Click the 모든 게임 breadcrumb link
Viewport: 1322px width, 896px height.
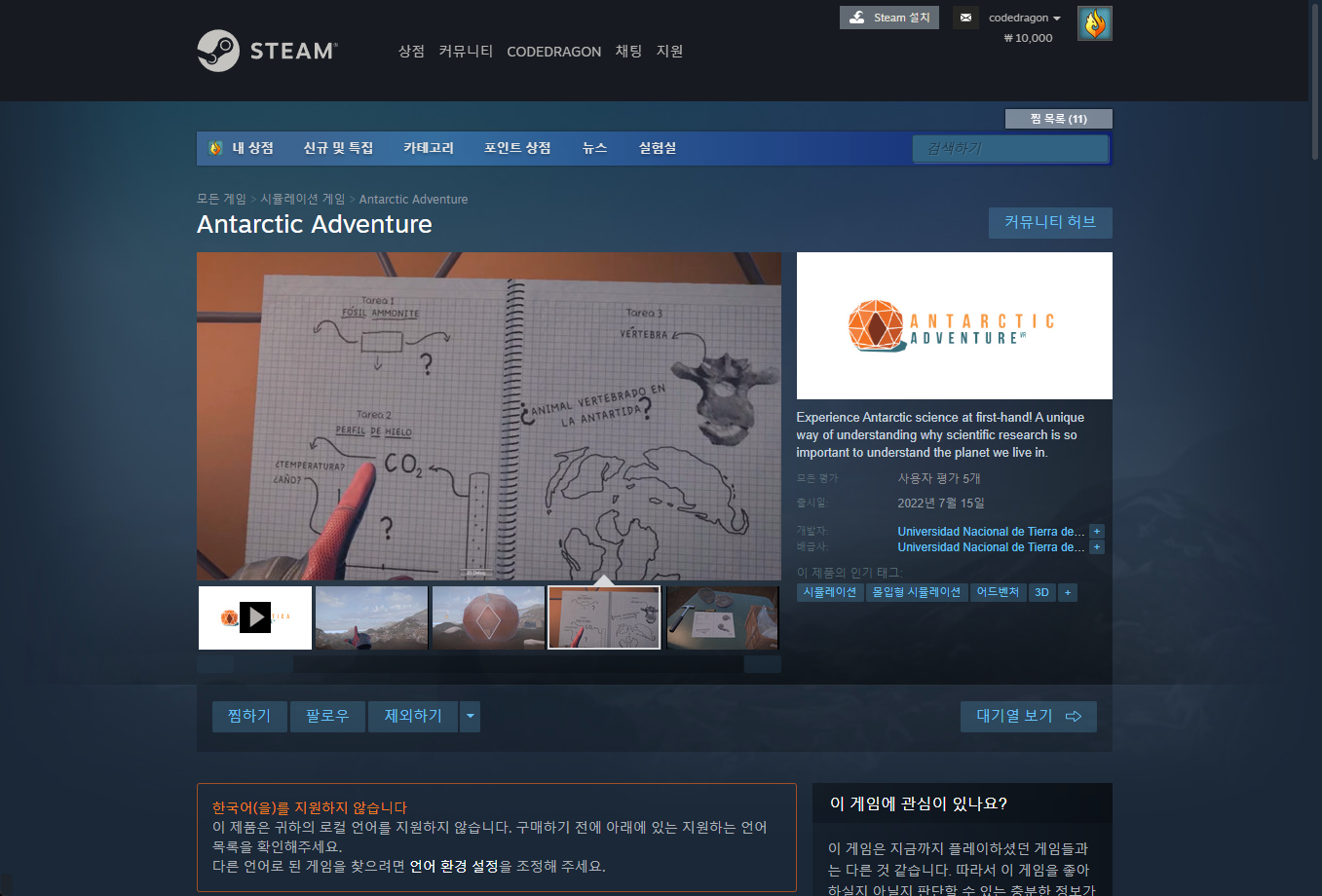pos(221,199)
